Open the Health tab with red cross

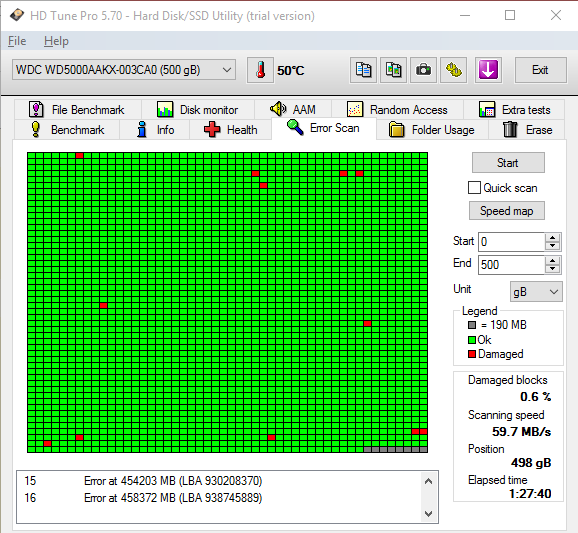230,130
